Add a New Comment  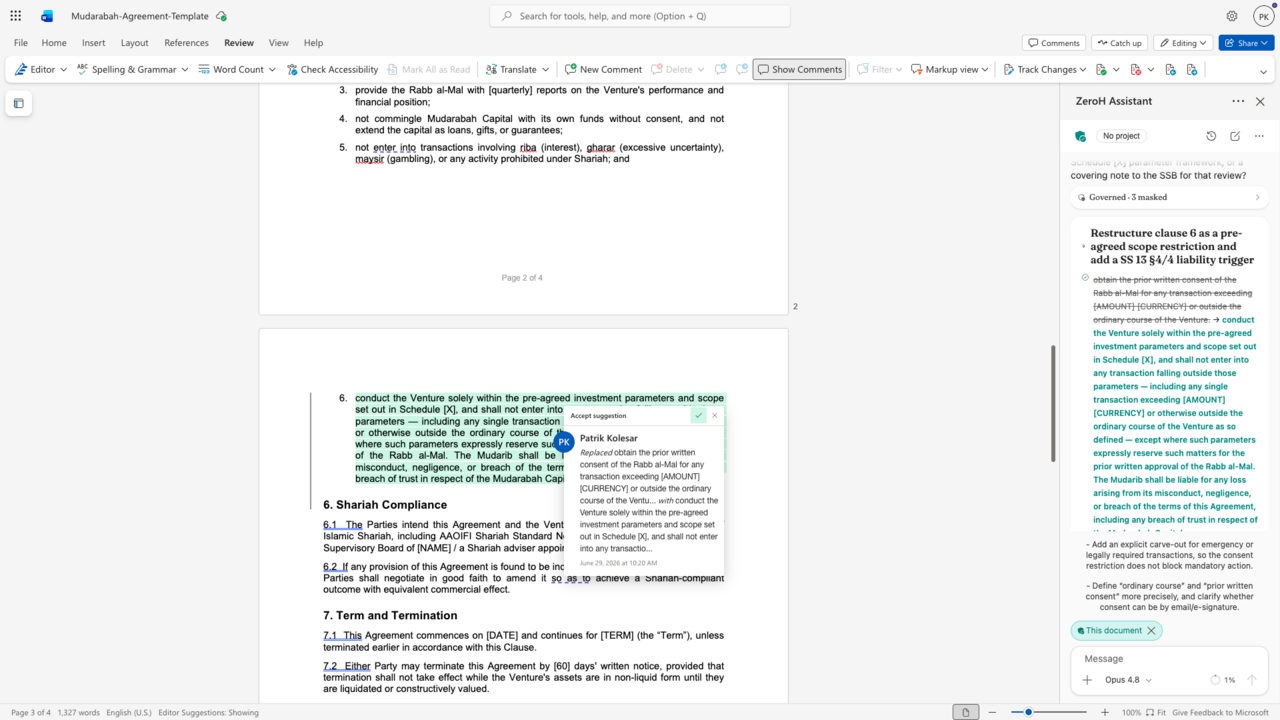603,69
